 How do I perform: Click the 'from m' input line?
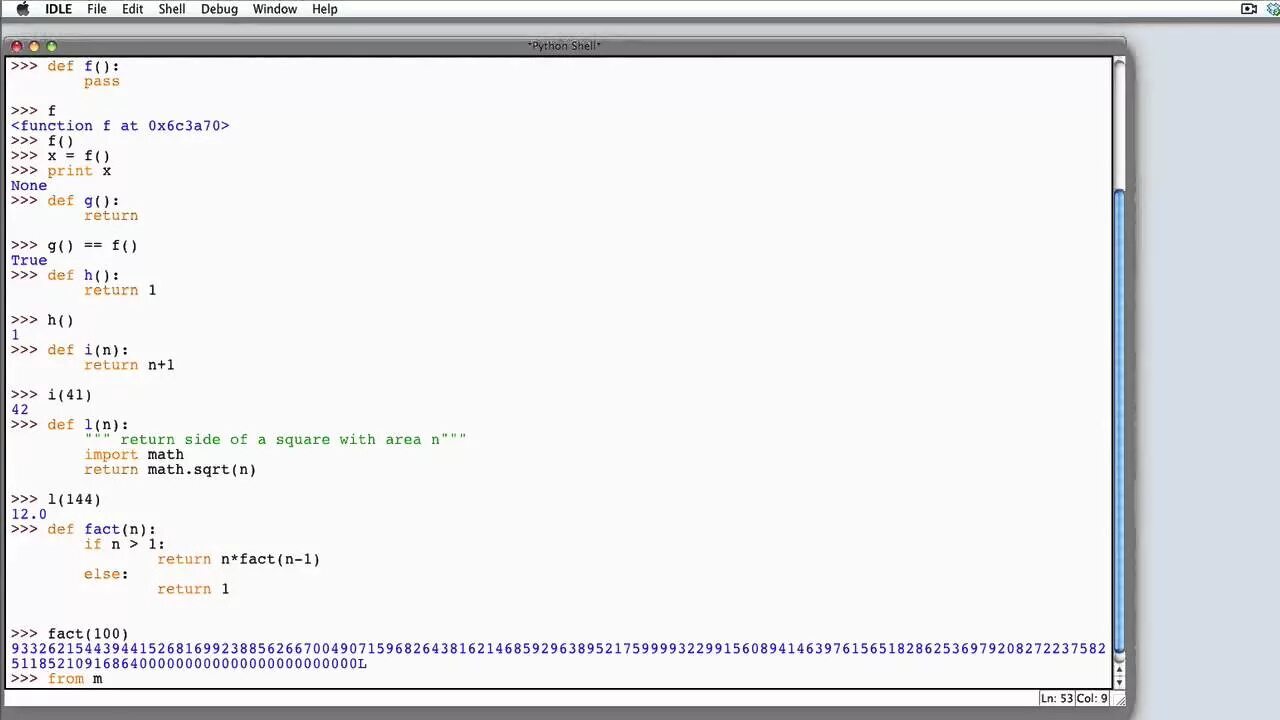[56, 679]
